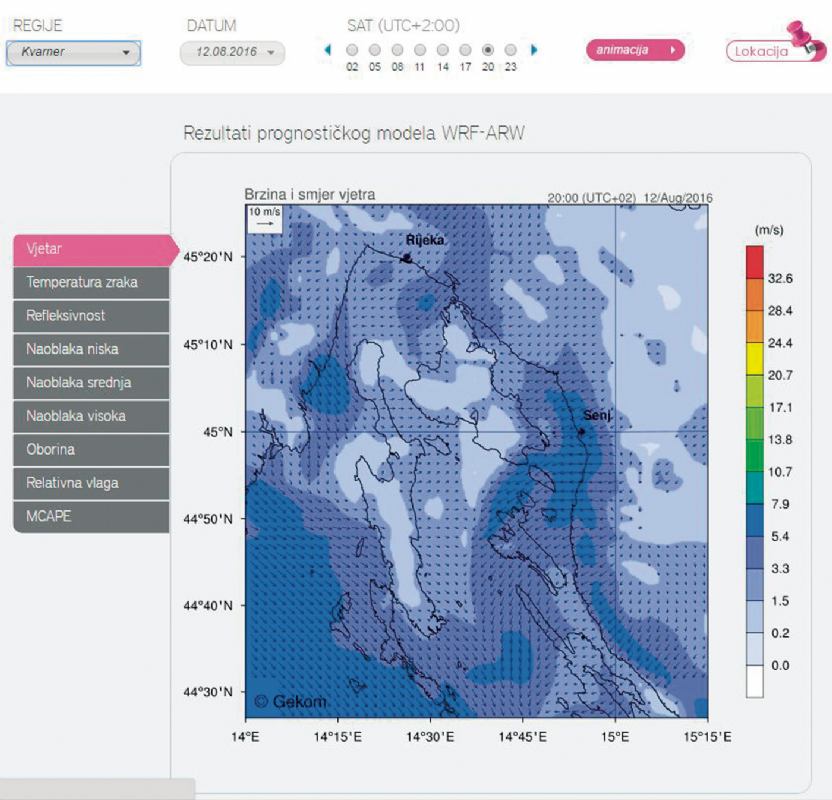Click the horizontal scrollbar at bottom left
Image resolution: width=832 pixels, height=800 pixels.
[x=97, y=789]
